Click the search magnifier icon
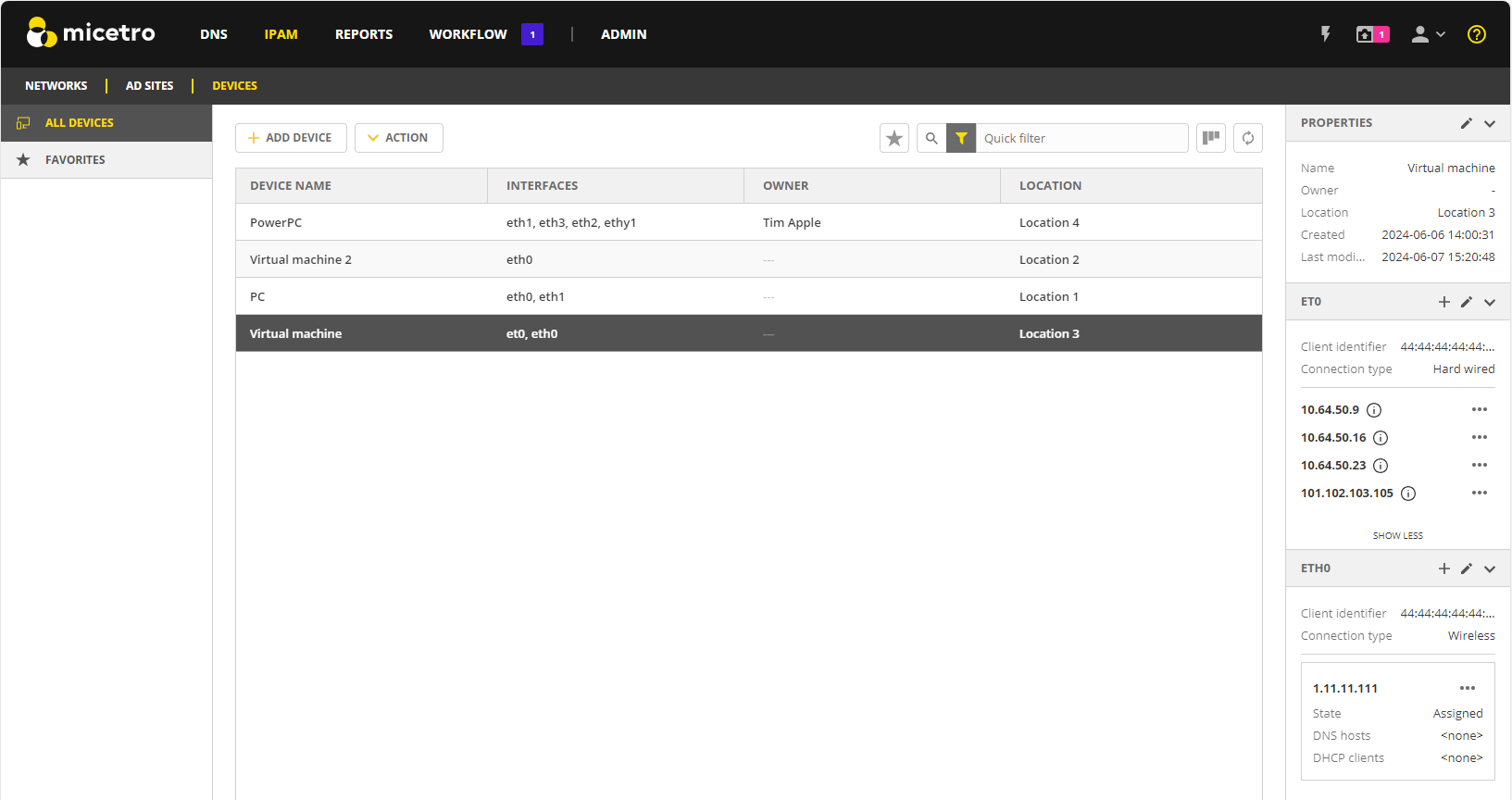The image size is (1512, 800). click(931, 138)
